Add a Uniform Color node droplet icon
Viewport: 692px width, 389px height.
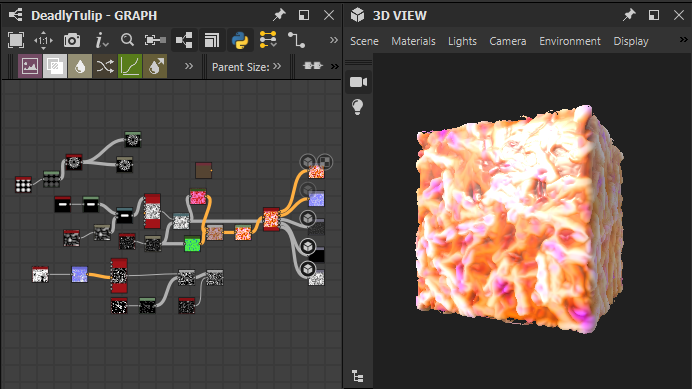(80, 67)
